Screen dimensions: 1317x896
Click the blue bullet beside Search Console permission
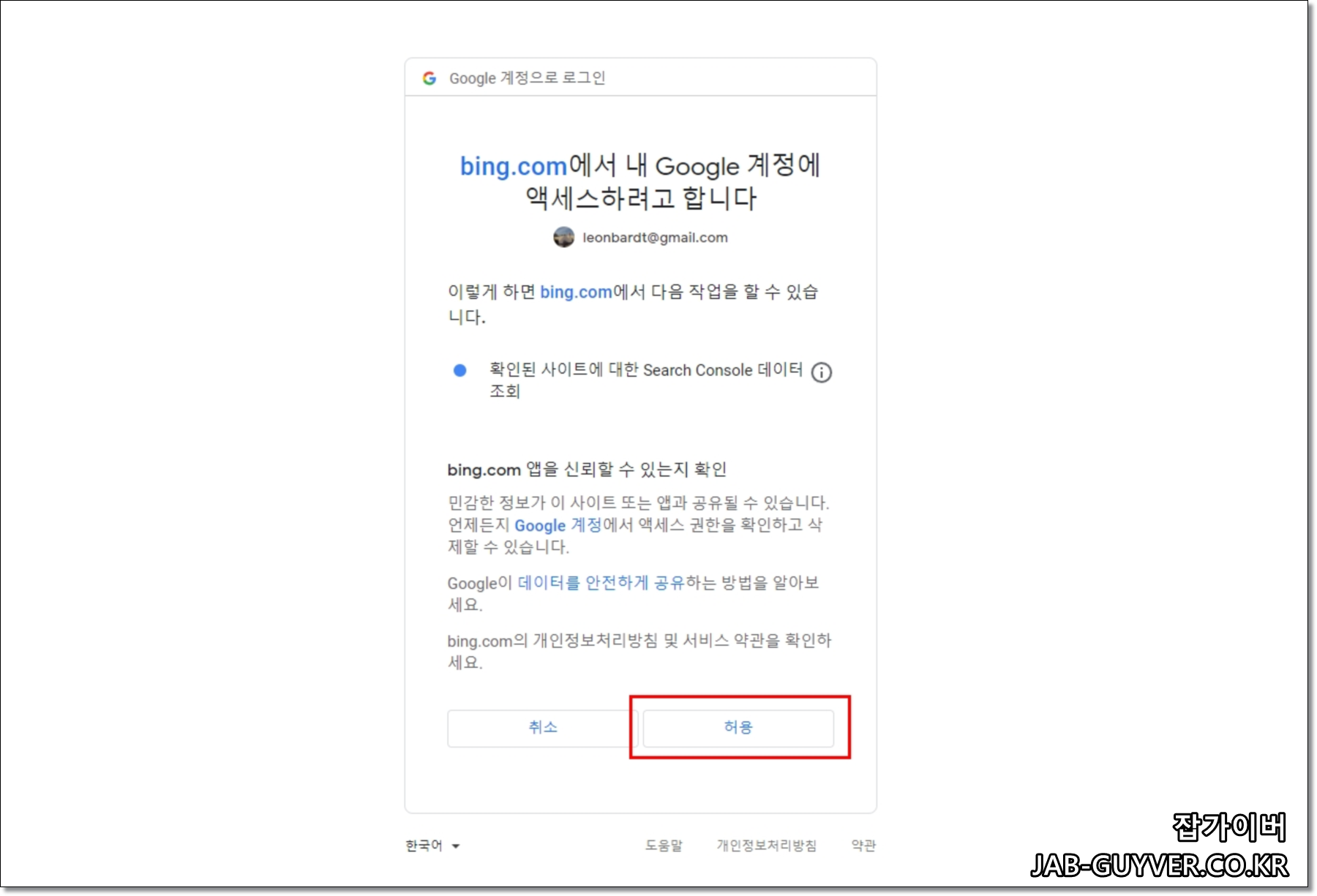(460, 370)
